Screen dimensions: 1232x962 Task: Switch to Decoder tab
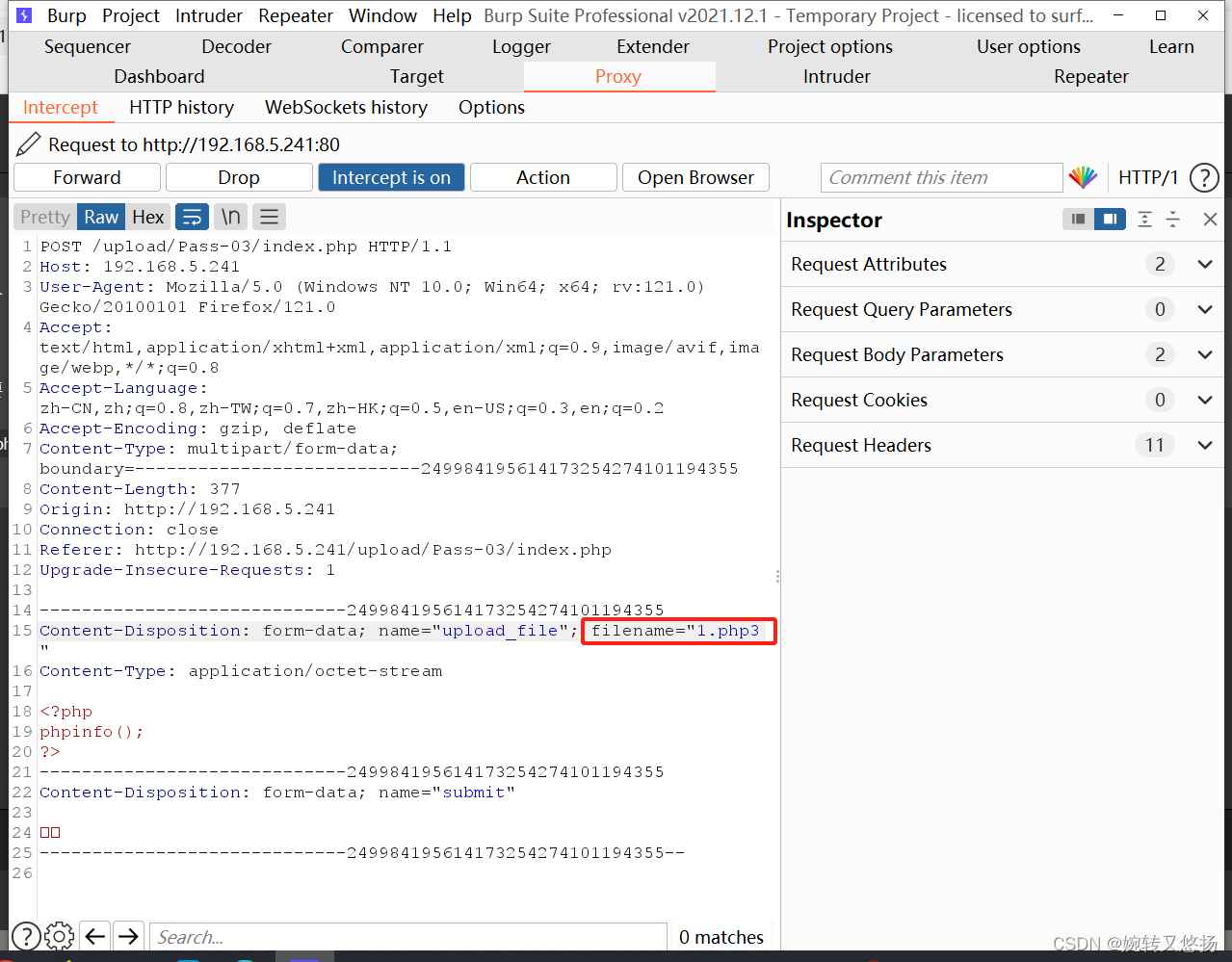click(x=237, y=46)
